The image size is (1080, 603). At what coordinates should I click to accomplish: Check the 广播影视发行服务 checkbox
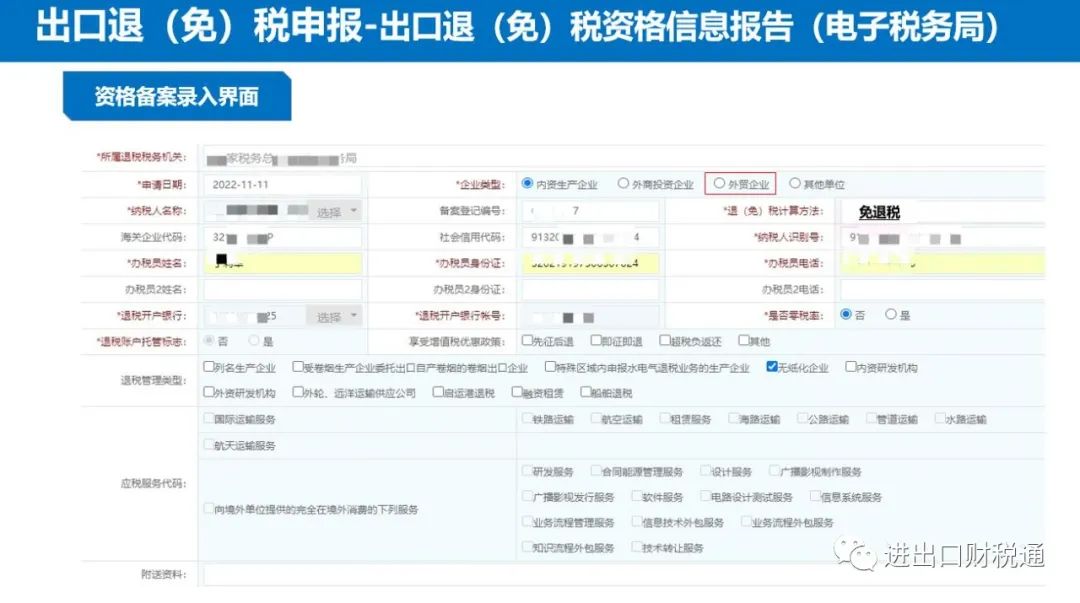[527, 496]
